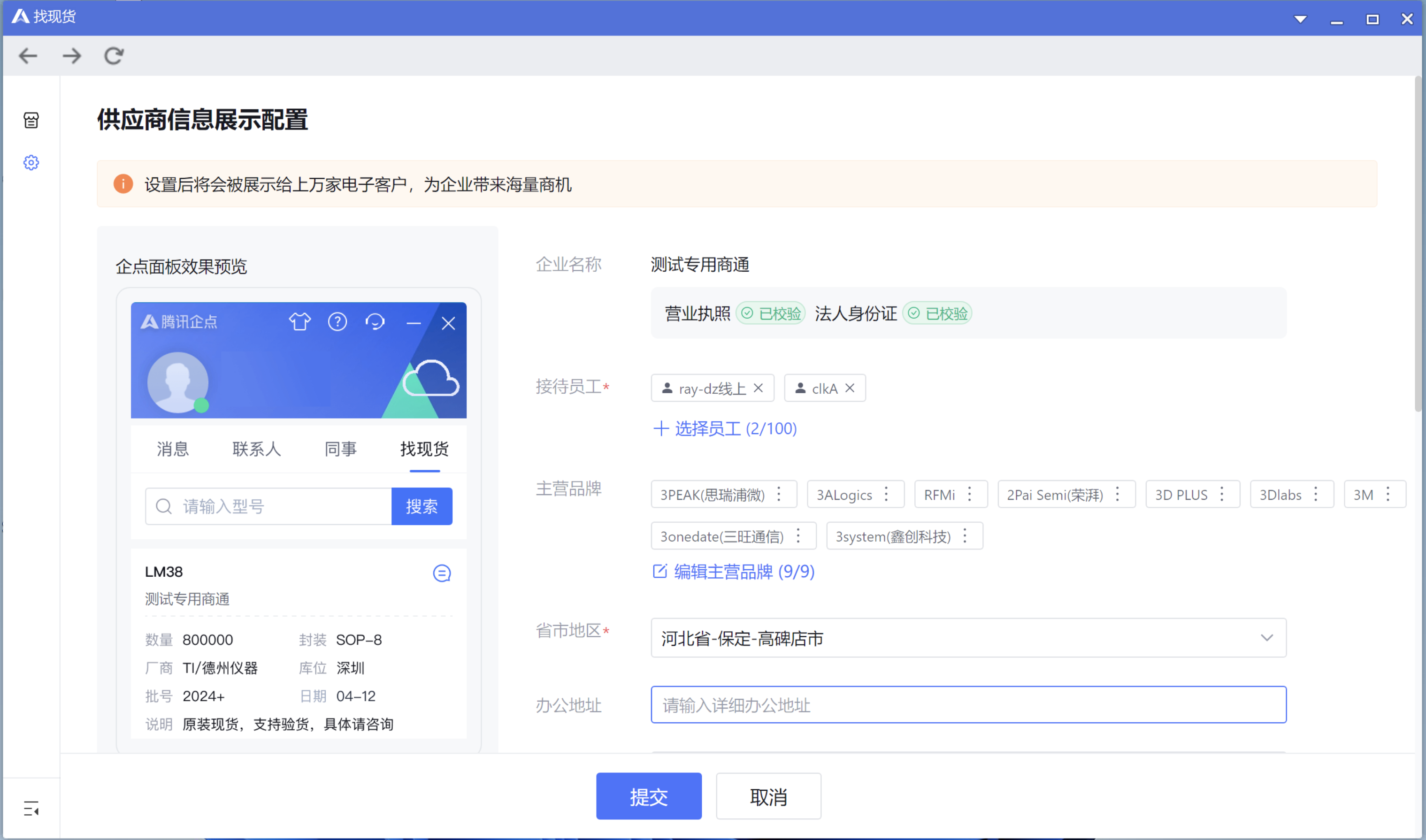The image size is (1426, 840).
Task: Expand the 省市地区 region dropdown
Action: point(969,638)
